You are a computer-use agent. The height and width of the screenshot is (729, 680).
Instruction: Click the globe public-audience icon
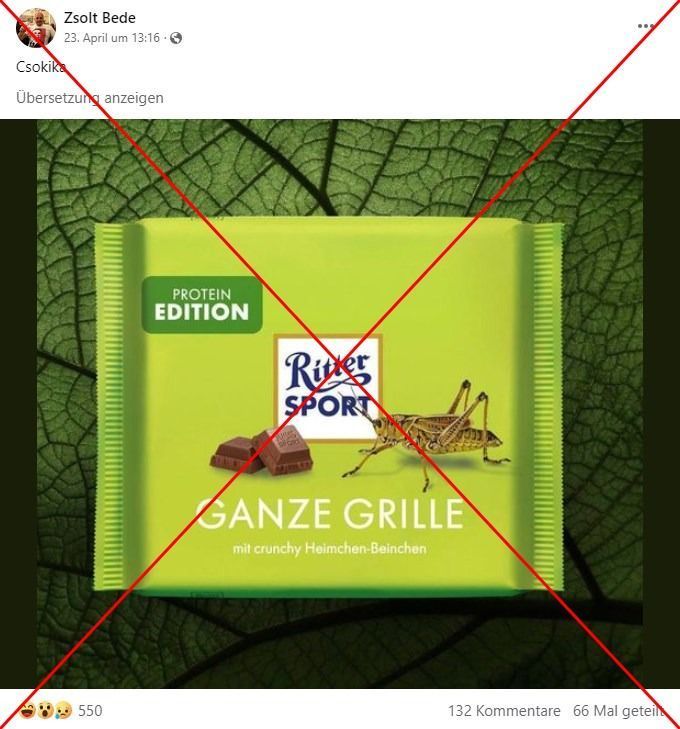point(176,38)
